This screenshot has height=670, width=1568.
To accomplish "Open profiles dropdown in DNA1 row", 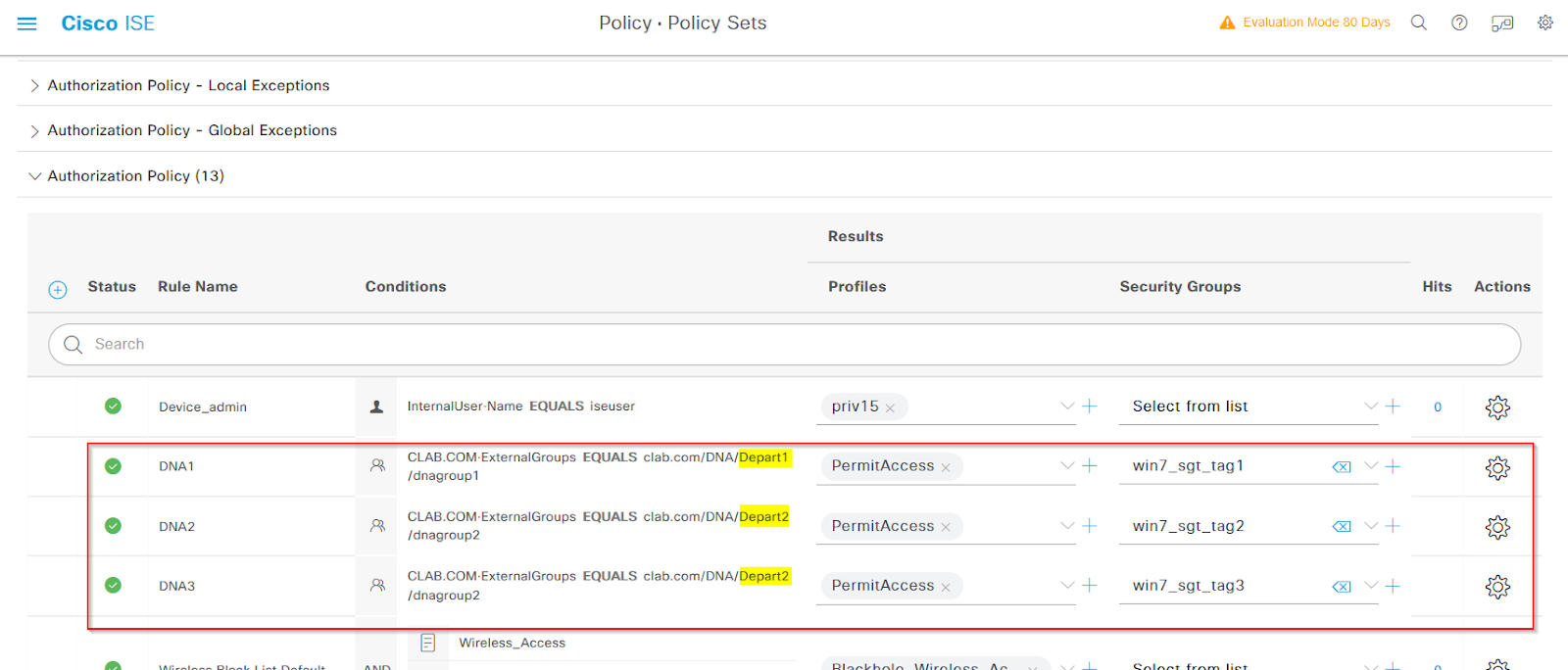I will point(1067,466).
